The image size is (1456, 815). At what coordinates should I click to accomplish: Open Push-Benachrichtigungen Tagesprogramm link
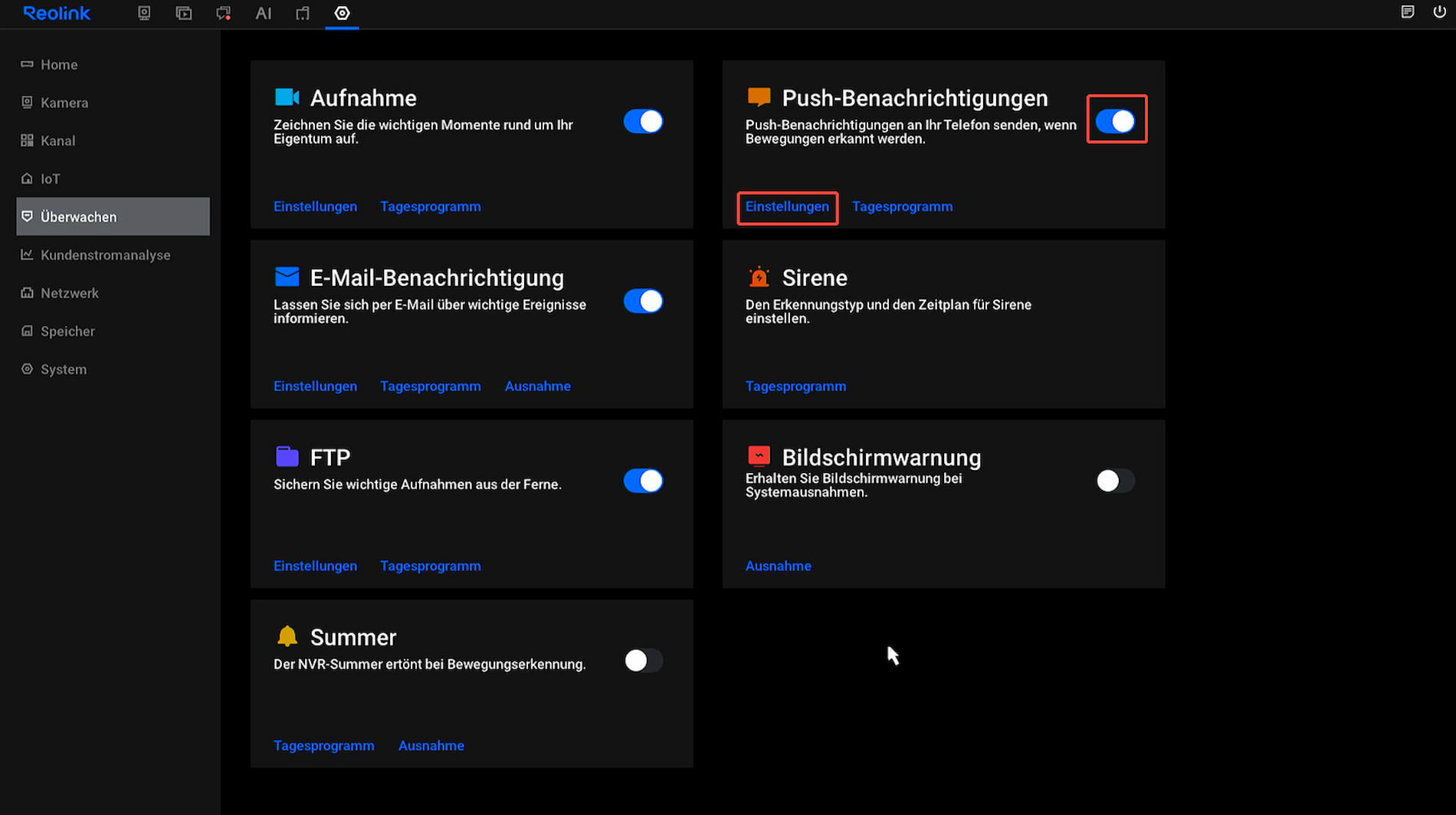[x=903, y=206]
